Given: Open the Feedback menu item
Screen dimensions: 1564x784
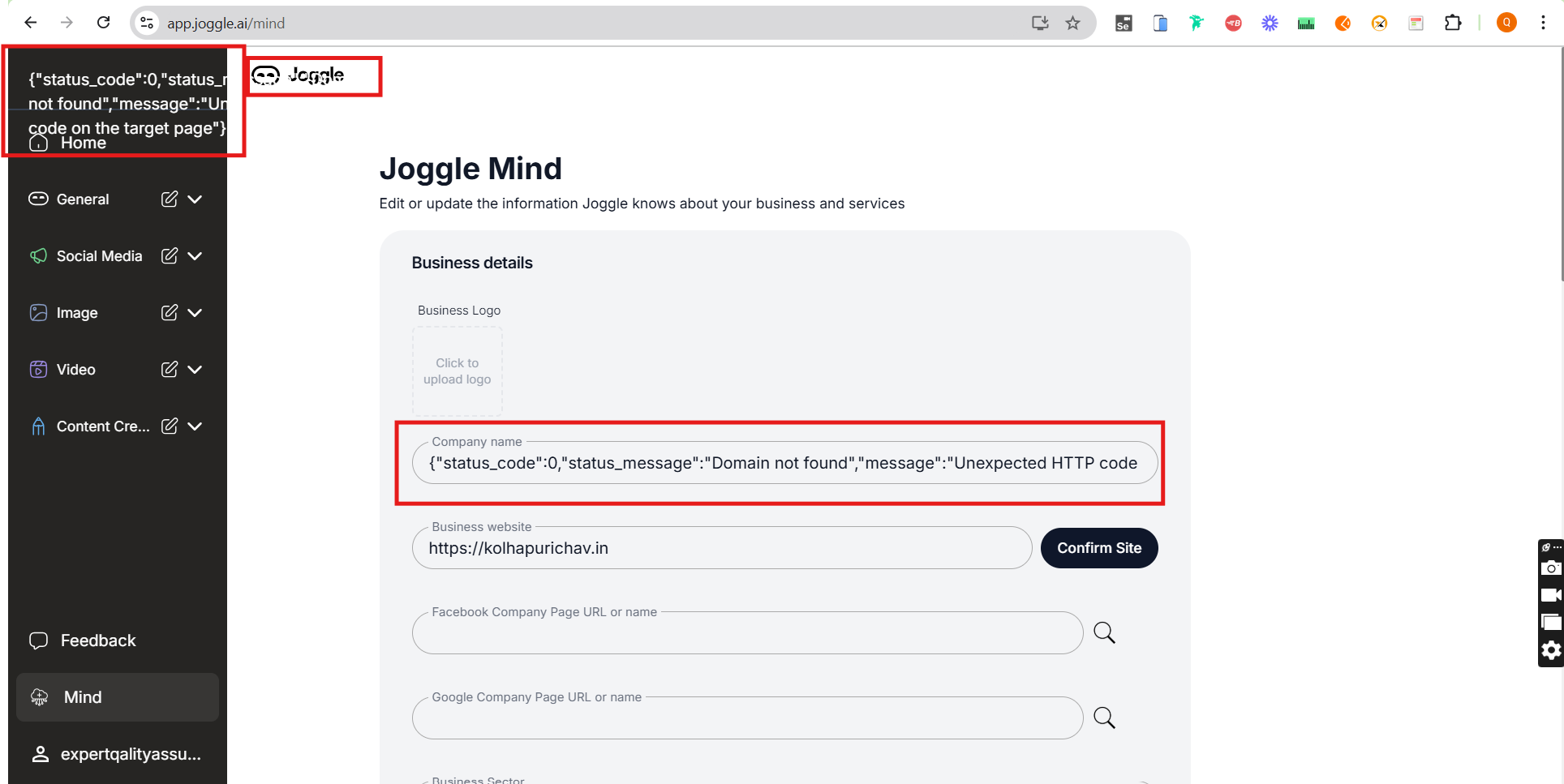Looking at the screenshot, I should coord(97,640).
